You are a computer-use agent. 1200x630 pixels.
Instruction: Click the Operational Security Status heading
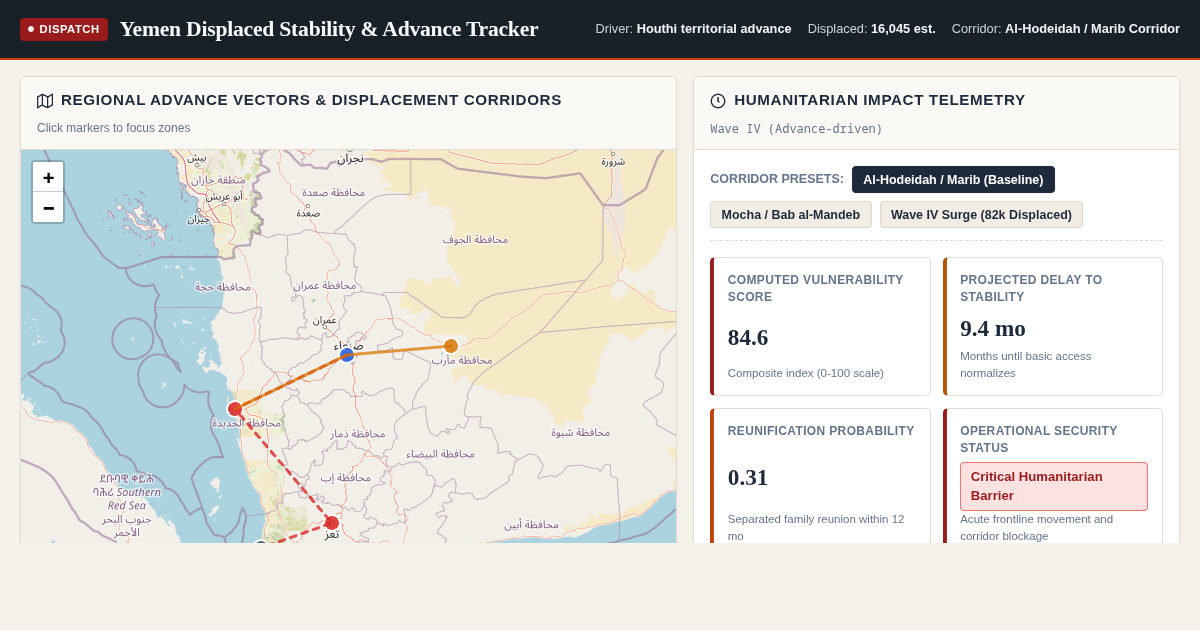1039,439
